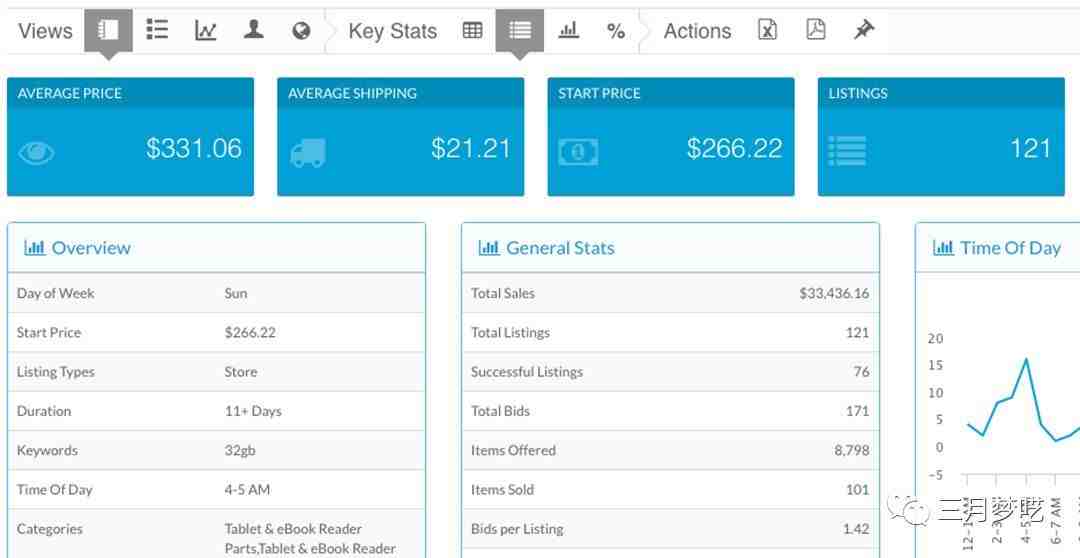Click the 11+ Days duration value

(253, 411)
